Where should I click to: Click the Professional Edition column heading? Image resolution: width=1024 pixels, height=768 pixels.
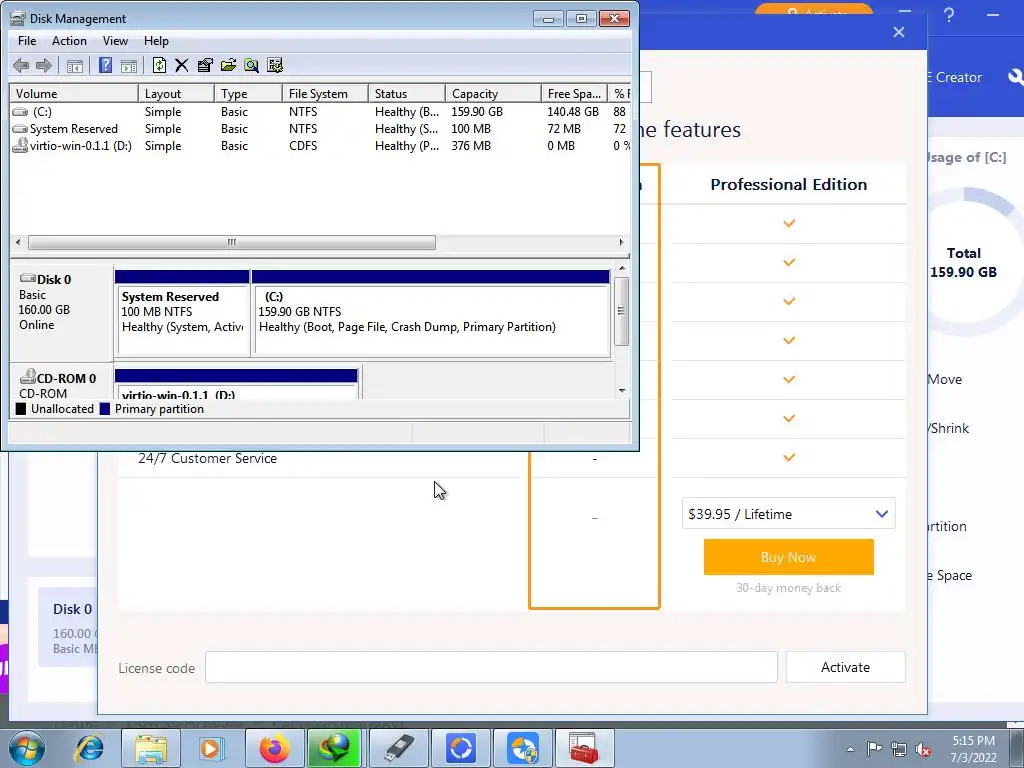tap(788, 184)
